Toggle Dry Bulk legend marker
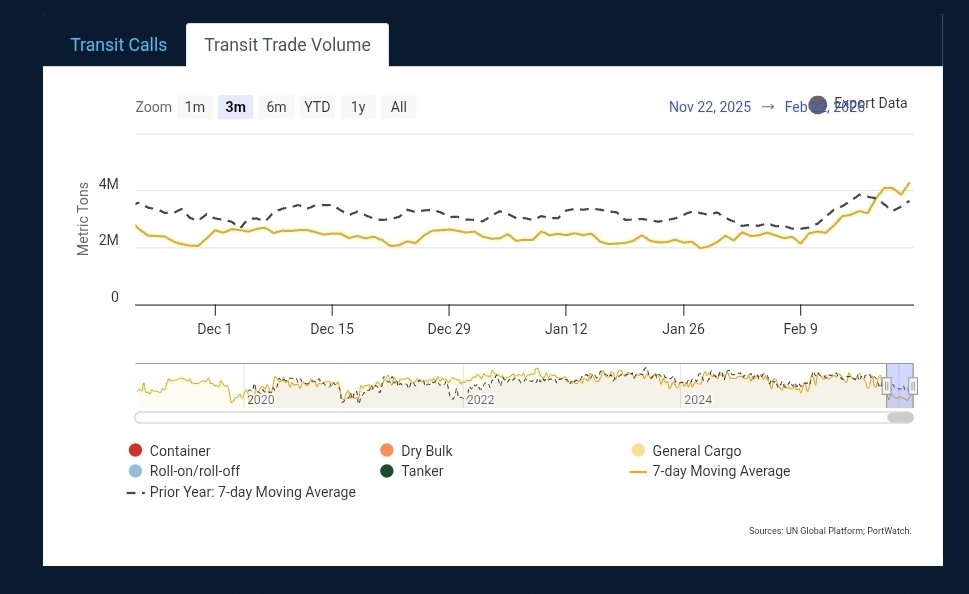This screenshot has height=594, width=969. click(x=387, y=450)
